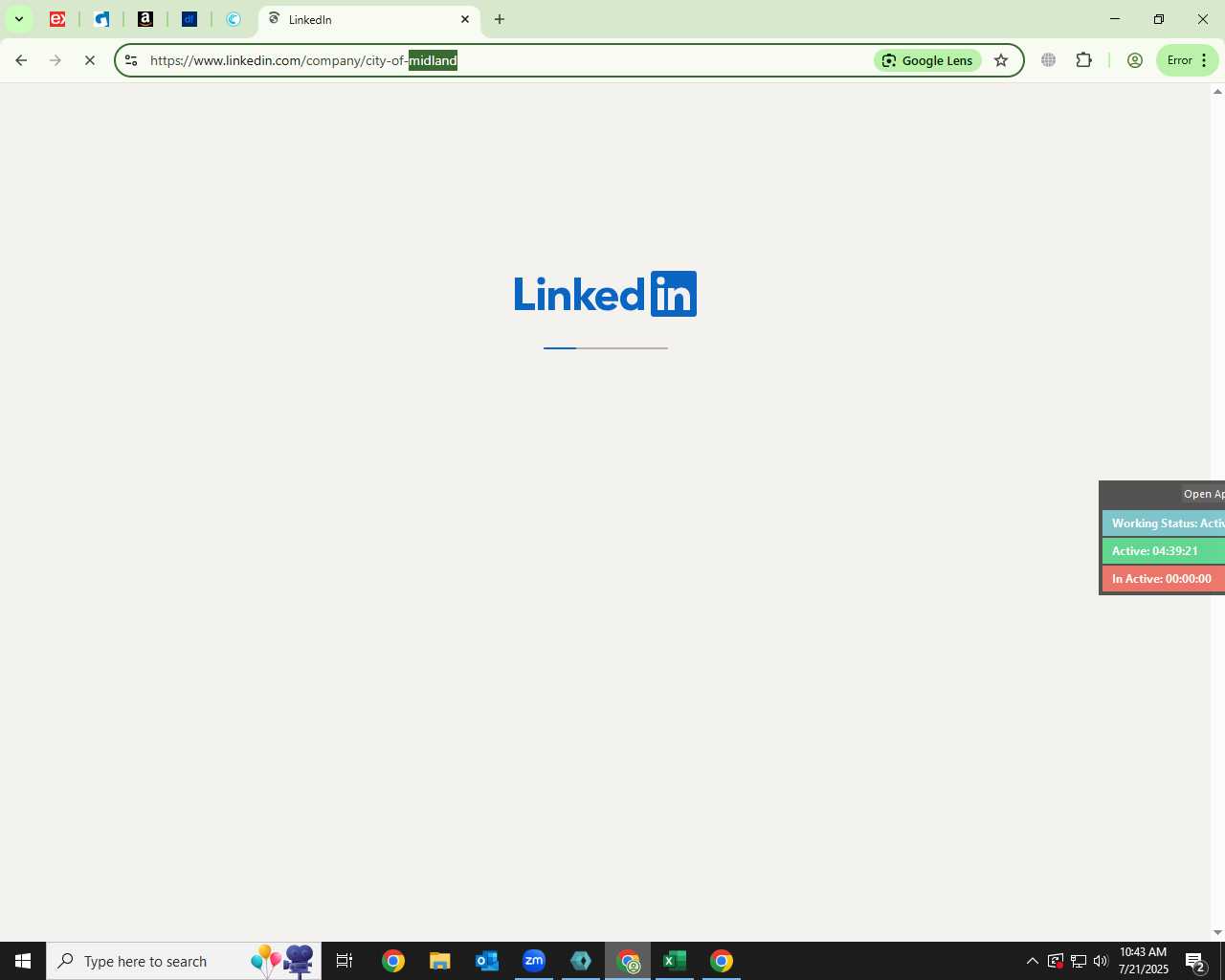Click the In Active 00:00:00 timer row
Viewport: 1225px width, 980px height.
(x=1164, y=579)
